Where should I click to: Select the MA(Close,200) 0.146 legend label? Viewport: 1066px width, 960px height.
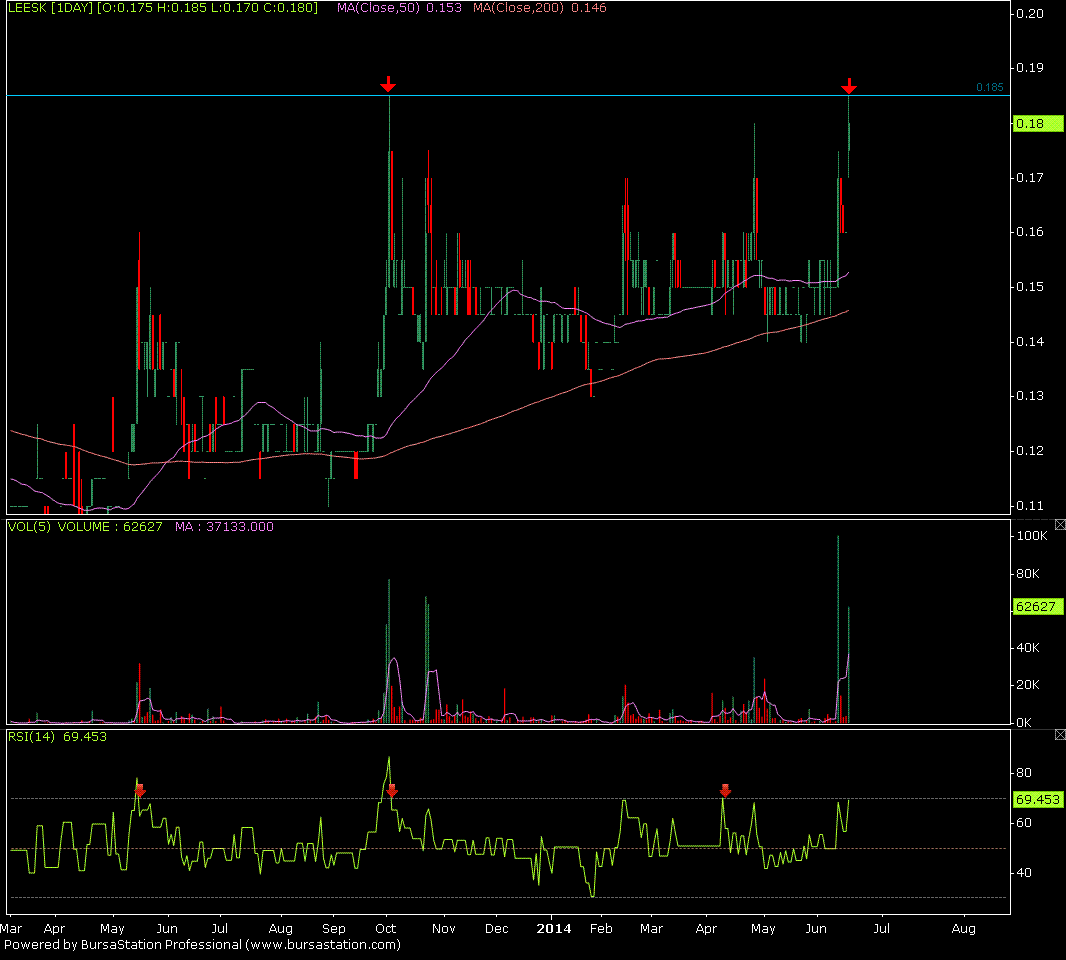point(540,8)
